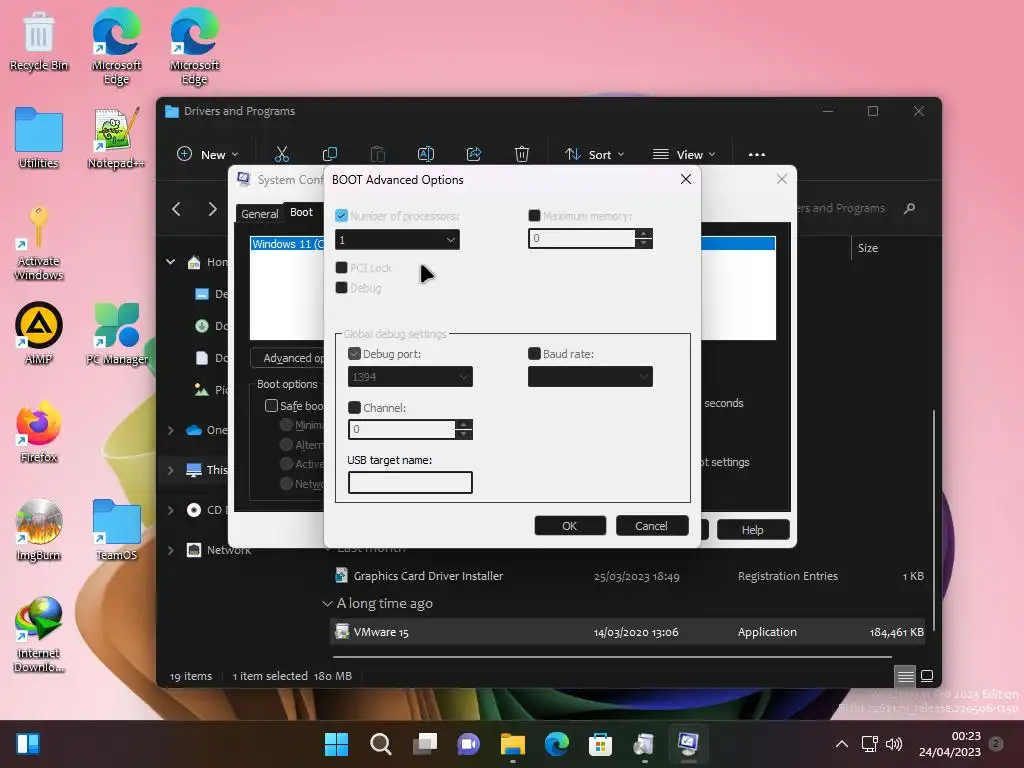Click the Share icon in Explorer toolbar
1024x768 pixels.
coord(473,154)
